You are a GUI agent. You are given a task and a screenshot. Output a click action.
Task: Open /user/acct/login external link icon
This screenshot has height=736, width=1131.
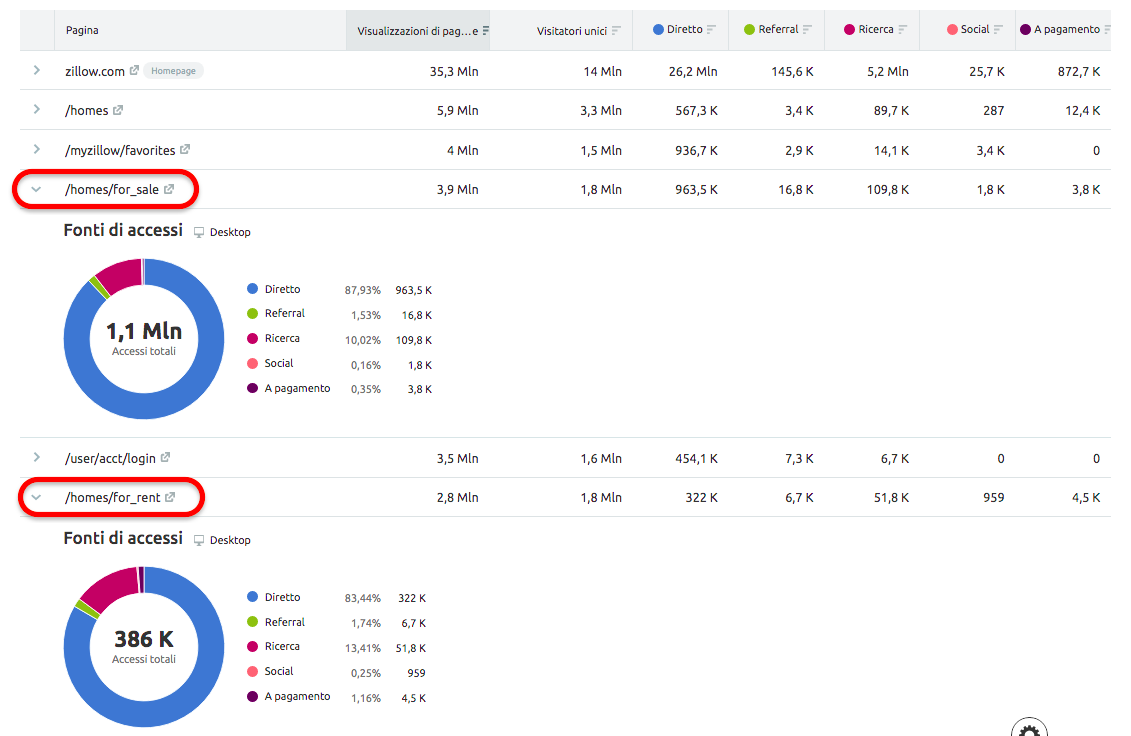tap(165, 458)
